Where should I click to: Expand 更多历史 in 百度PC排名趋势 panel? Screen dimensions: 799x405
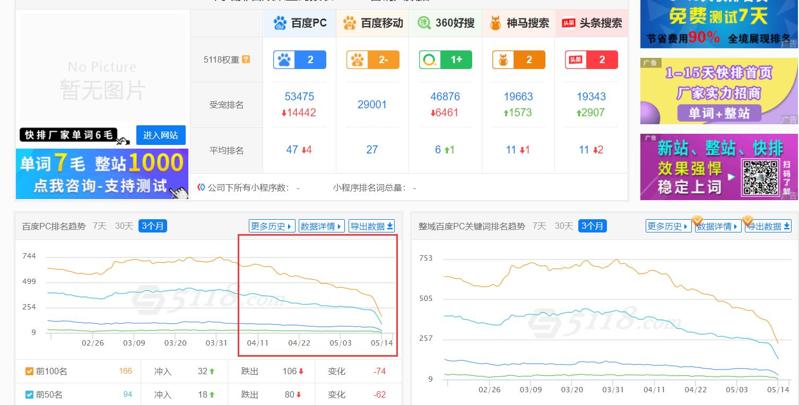point(272,226)
